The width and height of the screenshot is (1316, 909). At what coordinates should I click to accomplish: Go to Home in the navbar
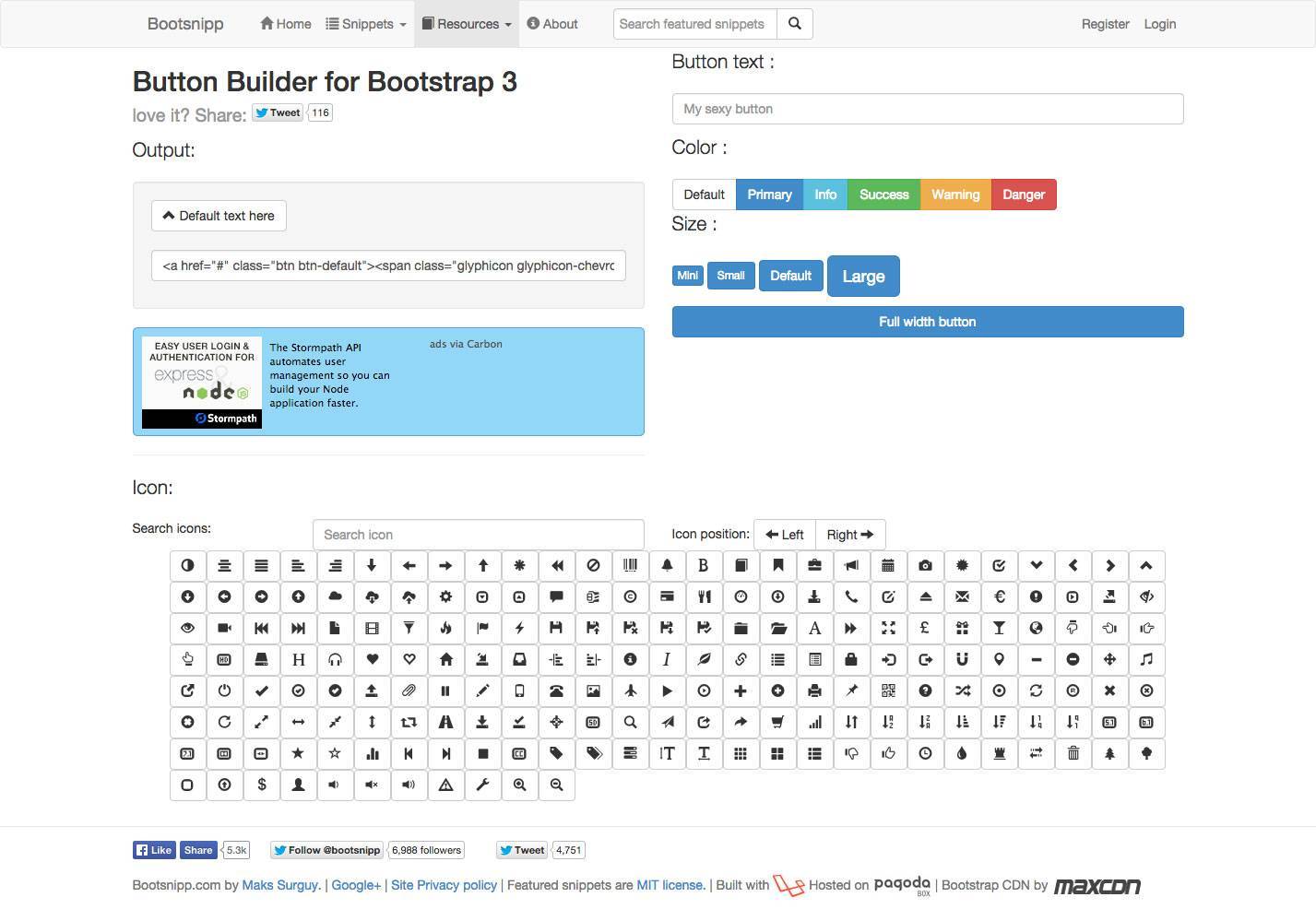point(286,24)
